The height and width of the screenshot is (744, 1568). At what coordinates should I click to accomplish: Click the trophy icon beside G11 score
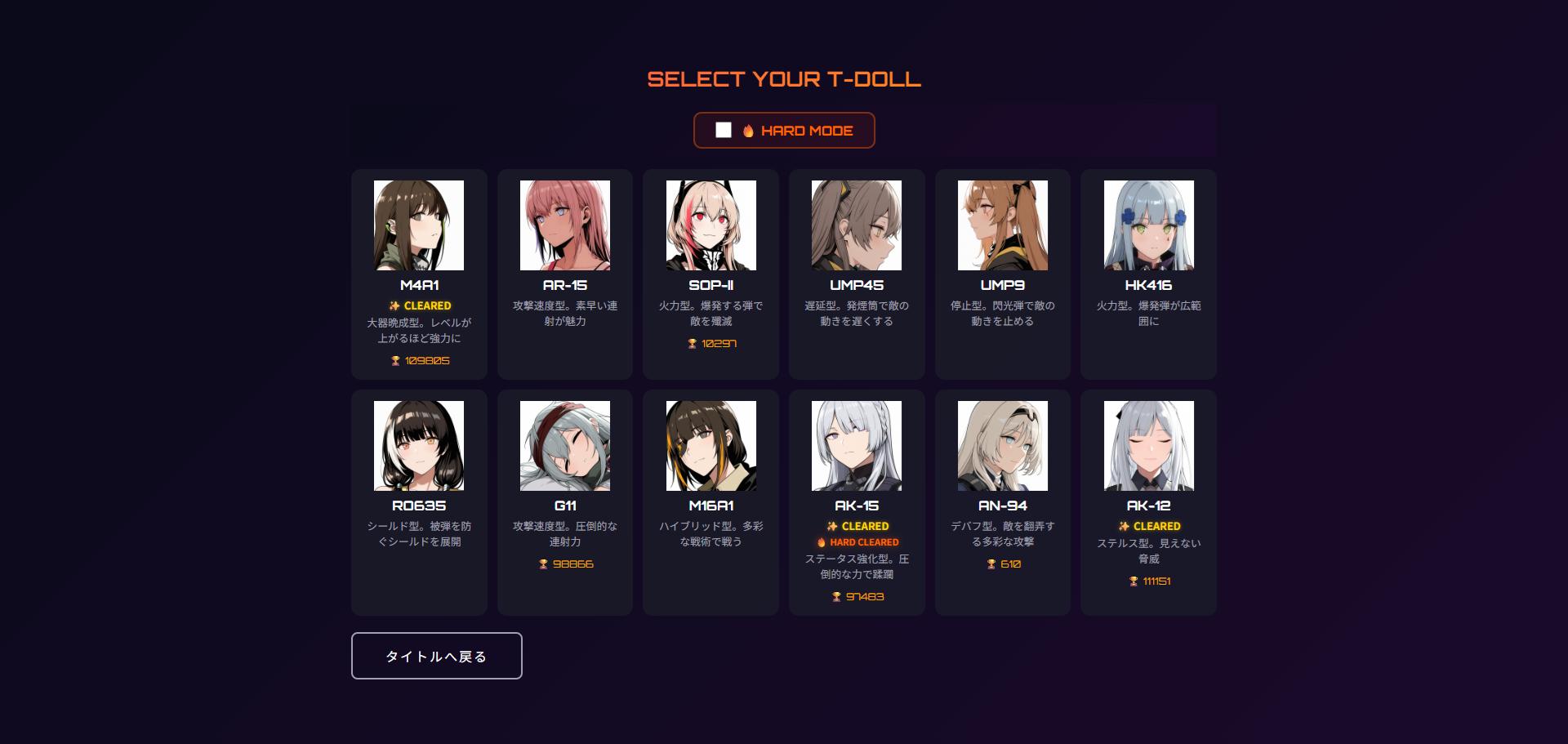click(543, 564)
